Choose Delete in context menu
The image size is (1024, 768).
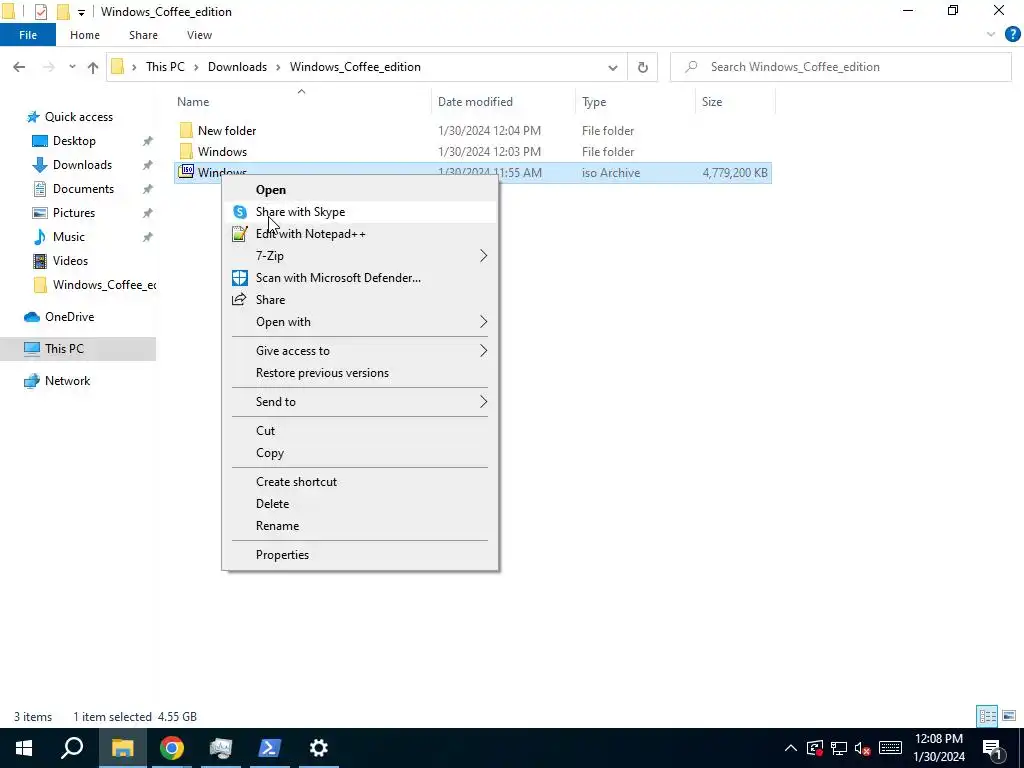click(360, 504)
